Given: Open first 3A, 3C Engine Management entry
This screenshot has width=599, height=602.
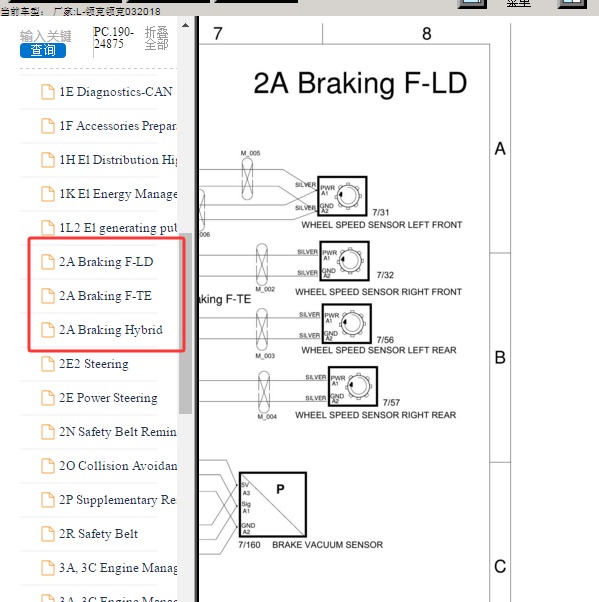Looking at the screenshot, I should pyautogui.click(x=118, y=568).
